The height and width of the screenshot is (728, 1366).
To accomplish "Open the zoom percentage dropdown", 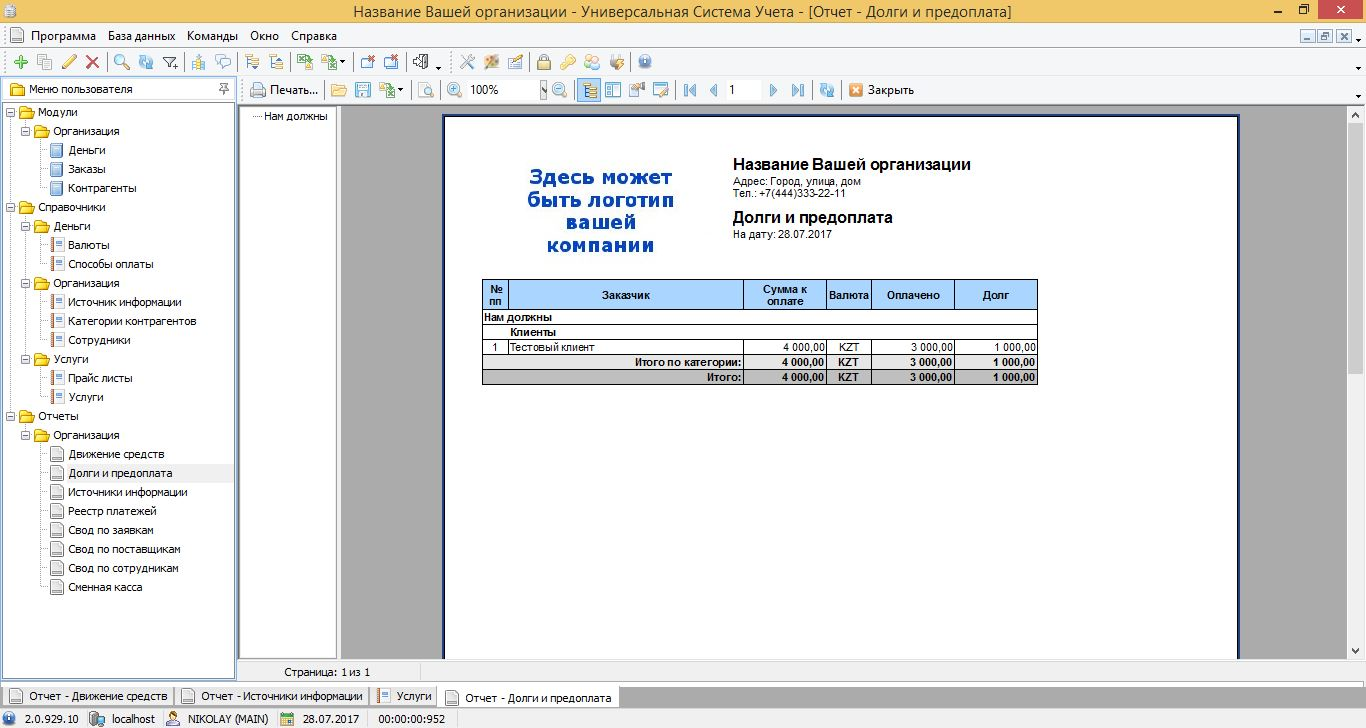I will [544, 90].
